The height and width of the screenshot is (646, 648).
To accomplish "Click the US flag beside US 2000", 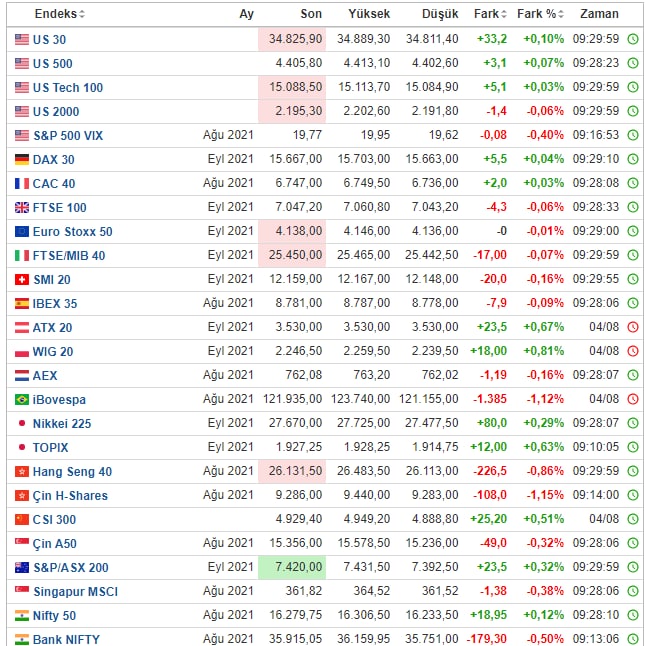I will point(22,111).
